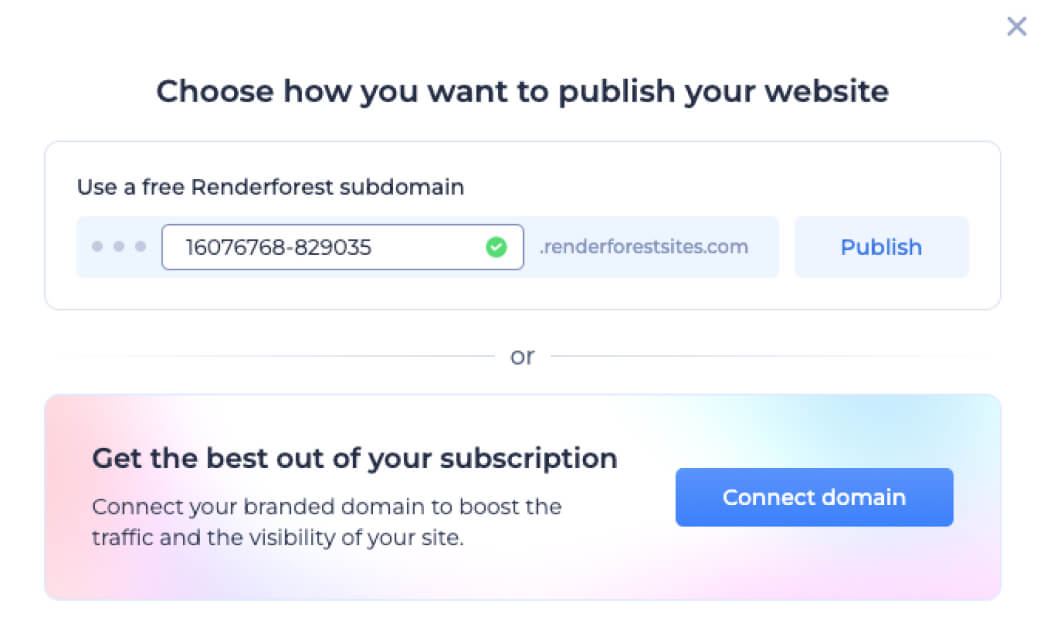Image resolution: width=1044 pixels, height=644 pixels.
Task: Click the third gray dot beside subdomain input
Action: [141, 247]
